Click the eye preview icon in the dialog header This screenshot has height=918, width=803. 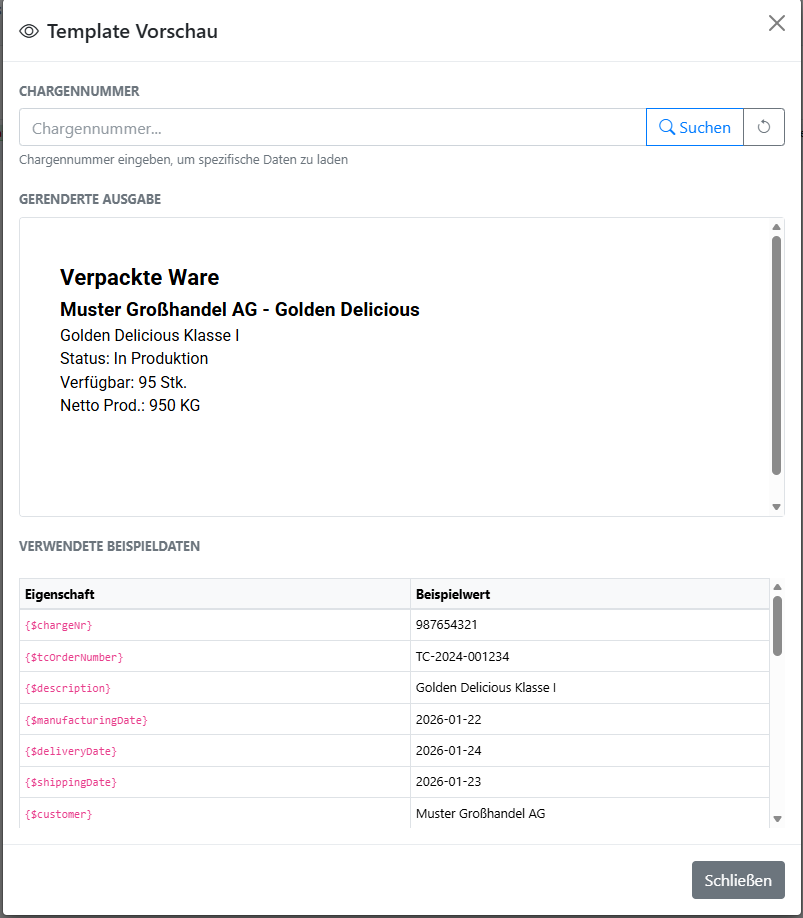29,31
